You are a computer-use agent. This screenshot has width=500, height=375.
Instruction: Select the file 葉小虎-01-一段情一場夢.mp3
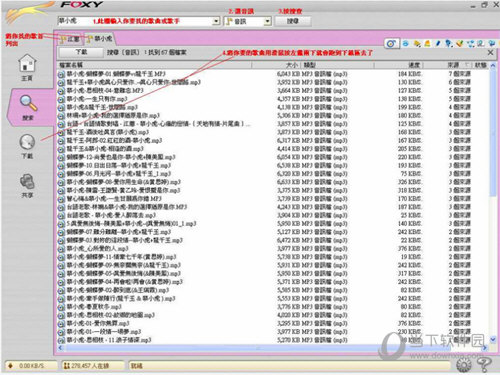pyautogui.click(x=104, y=332)
